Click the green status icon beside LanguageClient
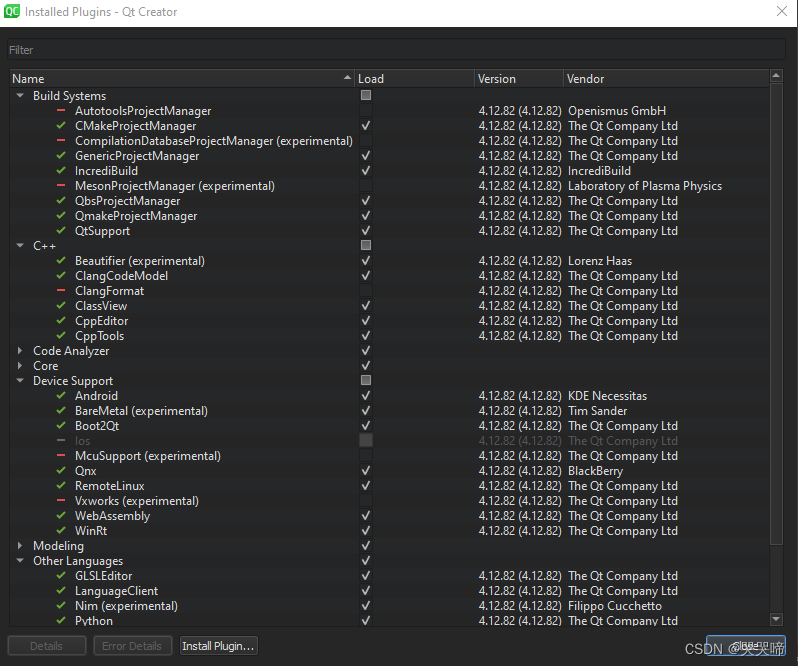801x666 pixels. pos(61,590)
